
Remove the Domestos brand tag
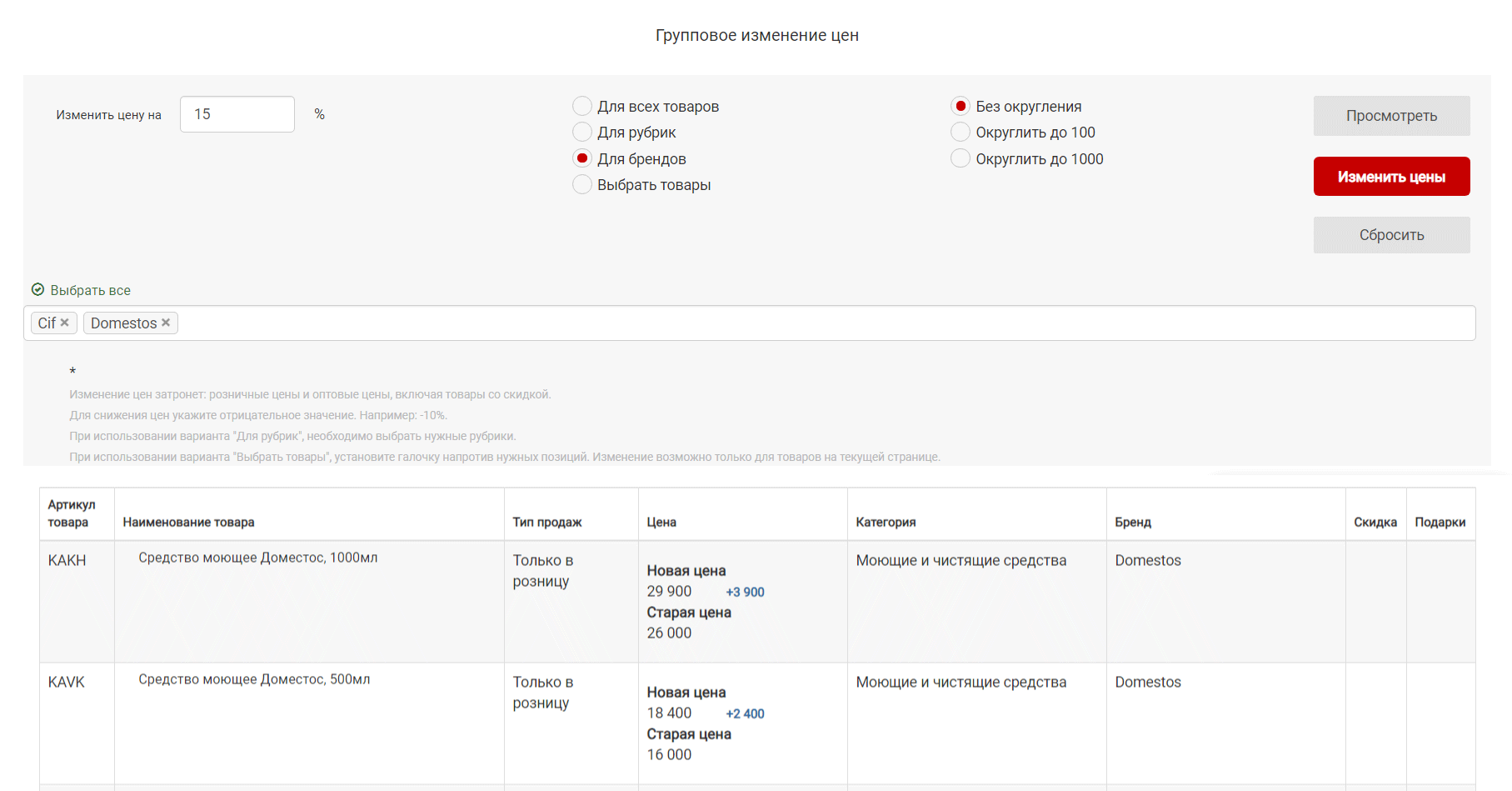(166, 323)
